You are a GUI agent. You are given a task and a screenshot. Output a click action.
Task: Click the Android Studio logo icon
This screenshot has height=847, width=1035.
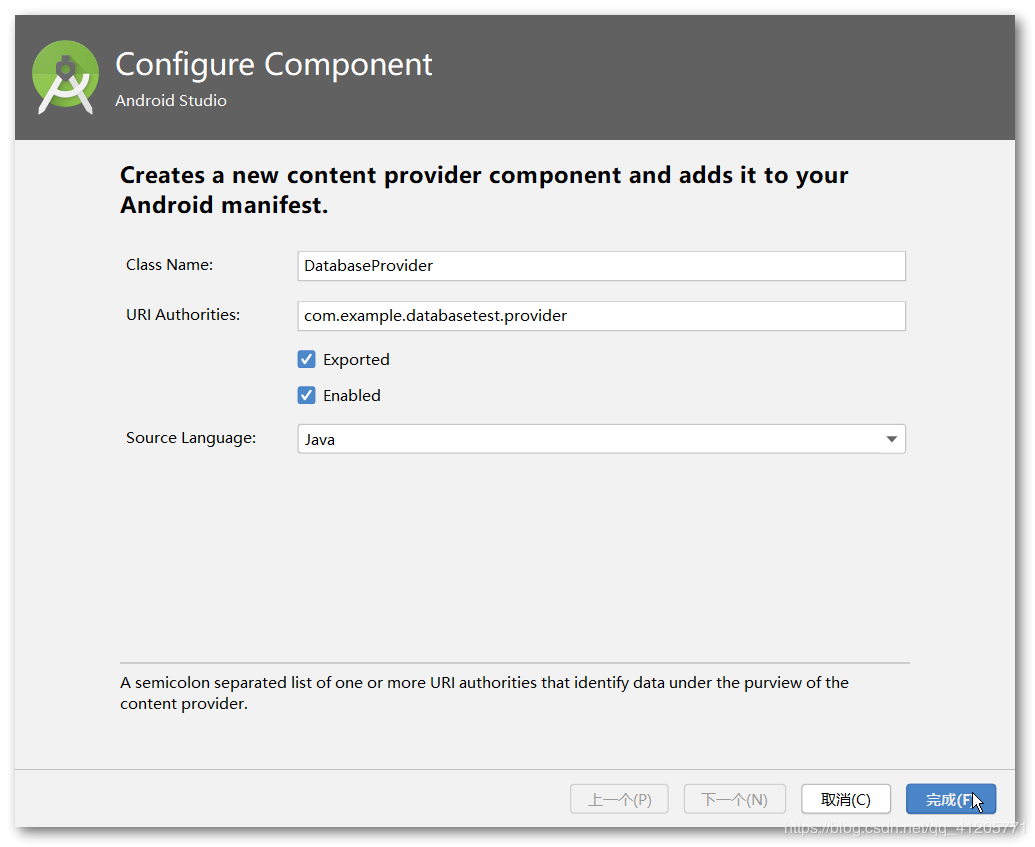point(65,77)
